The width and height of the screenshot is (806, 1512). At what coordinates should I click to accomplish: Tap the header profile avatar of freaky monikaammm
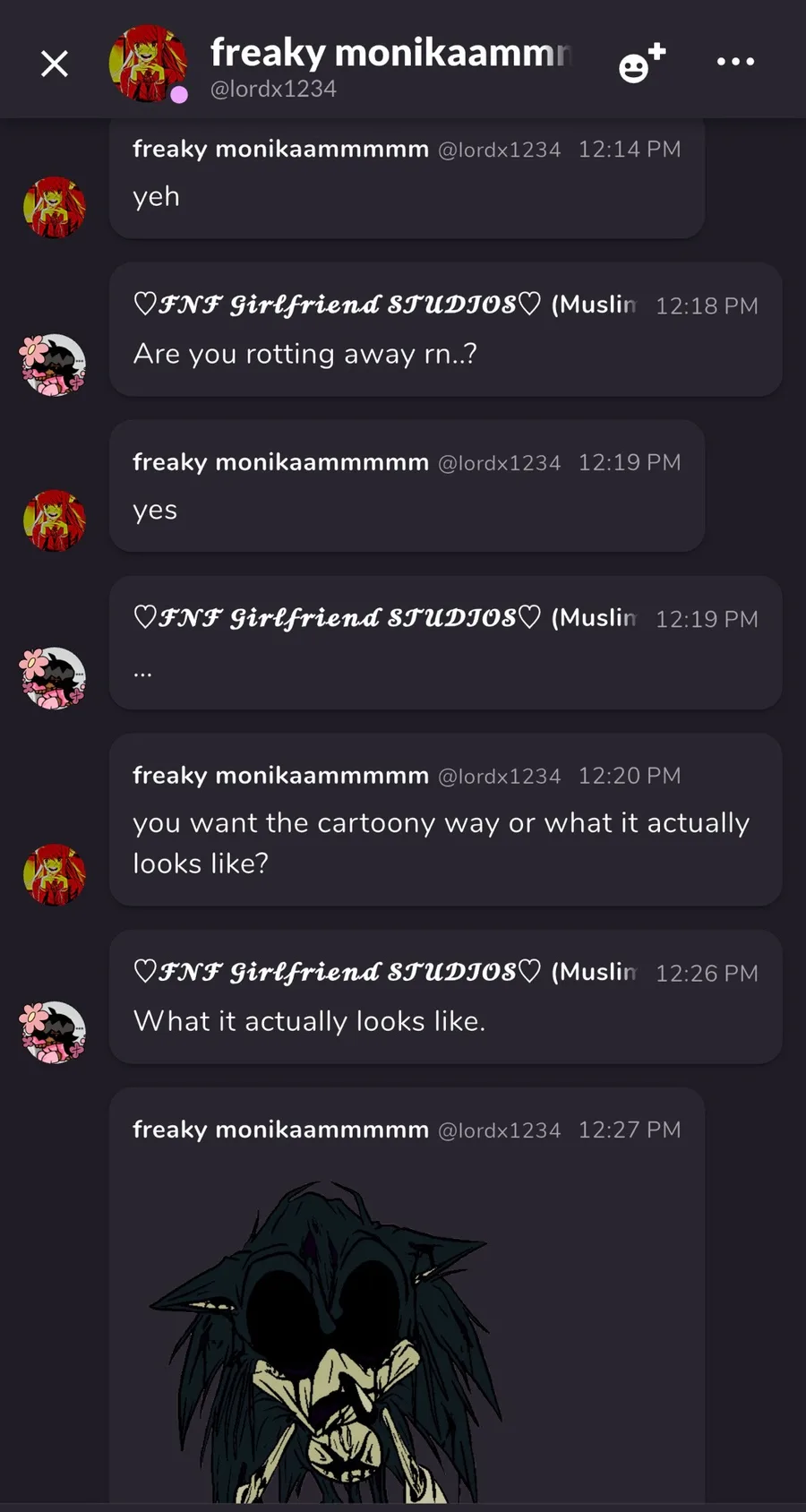(149, 64)
